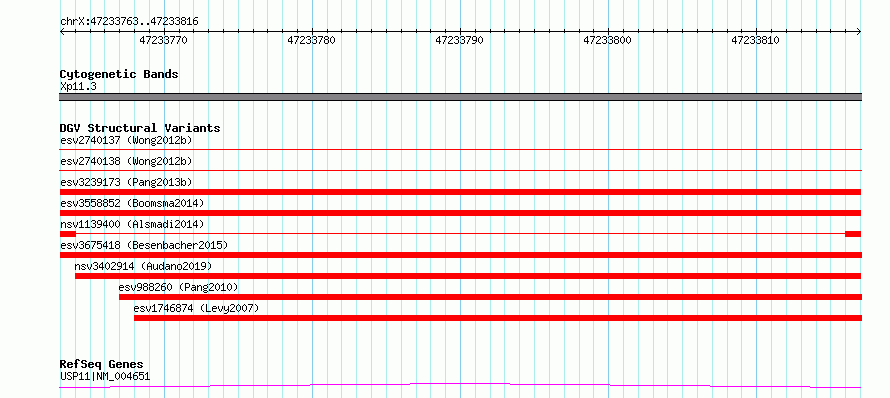Open variant esv2740138 (Wong2012b) label

126,161
